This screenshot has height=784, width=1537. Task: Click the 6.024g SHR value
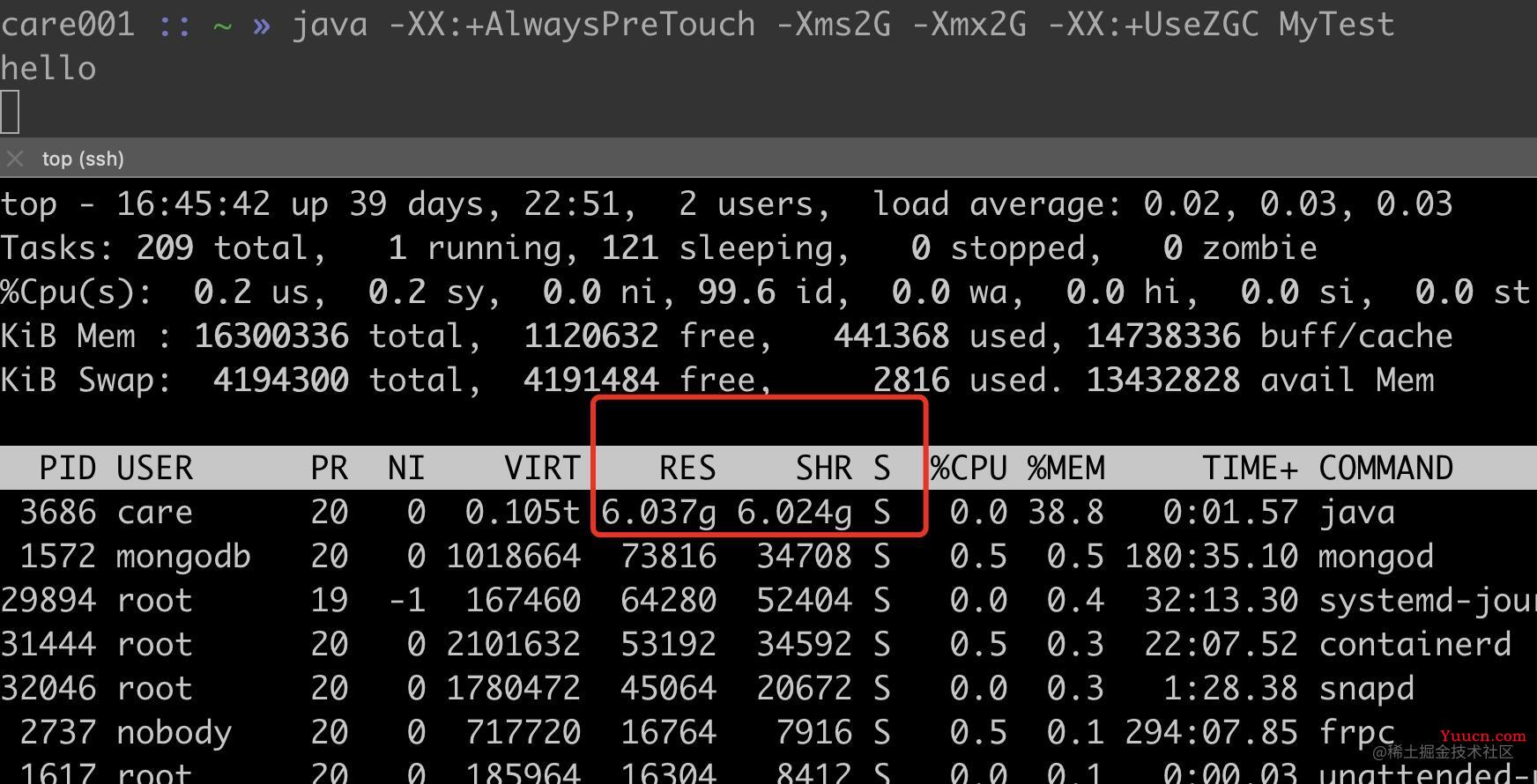(795, 512)
